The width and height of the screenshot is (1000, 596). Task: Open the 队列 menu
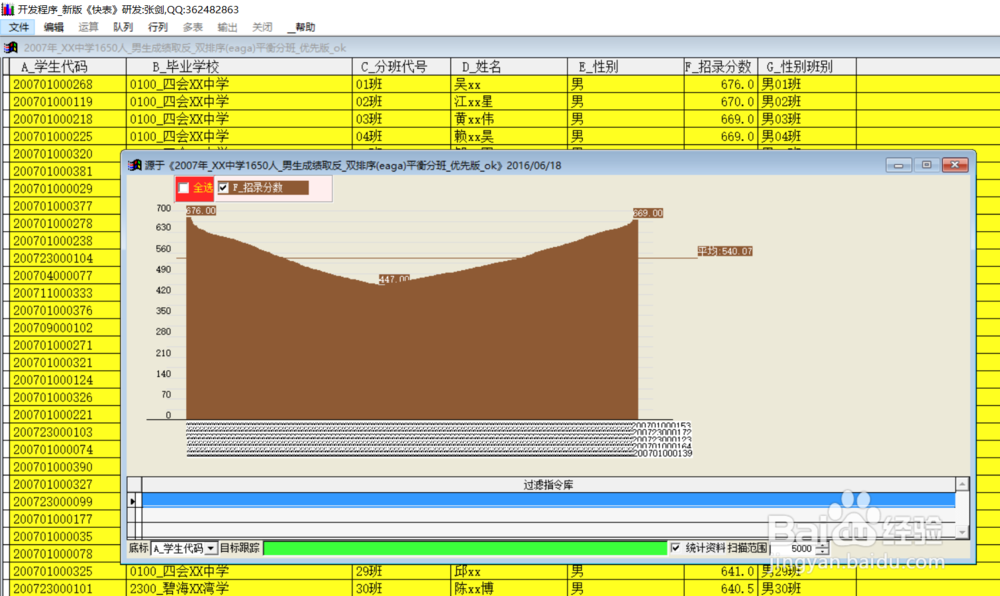pyautogui.click(x=123, y=27)
